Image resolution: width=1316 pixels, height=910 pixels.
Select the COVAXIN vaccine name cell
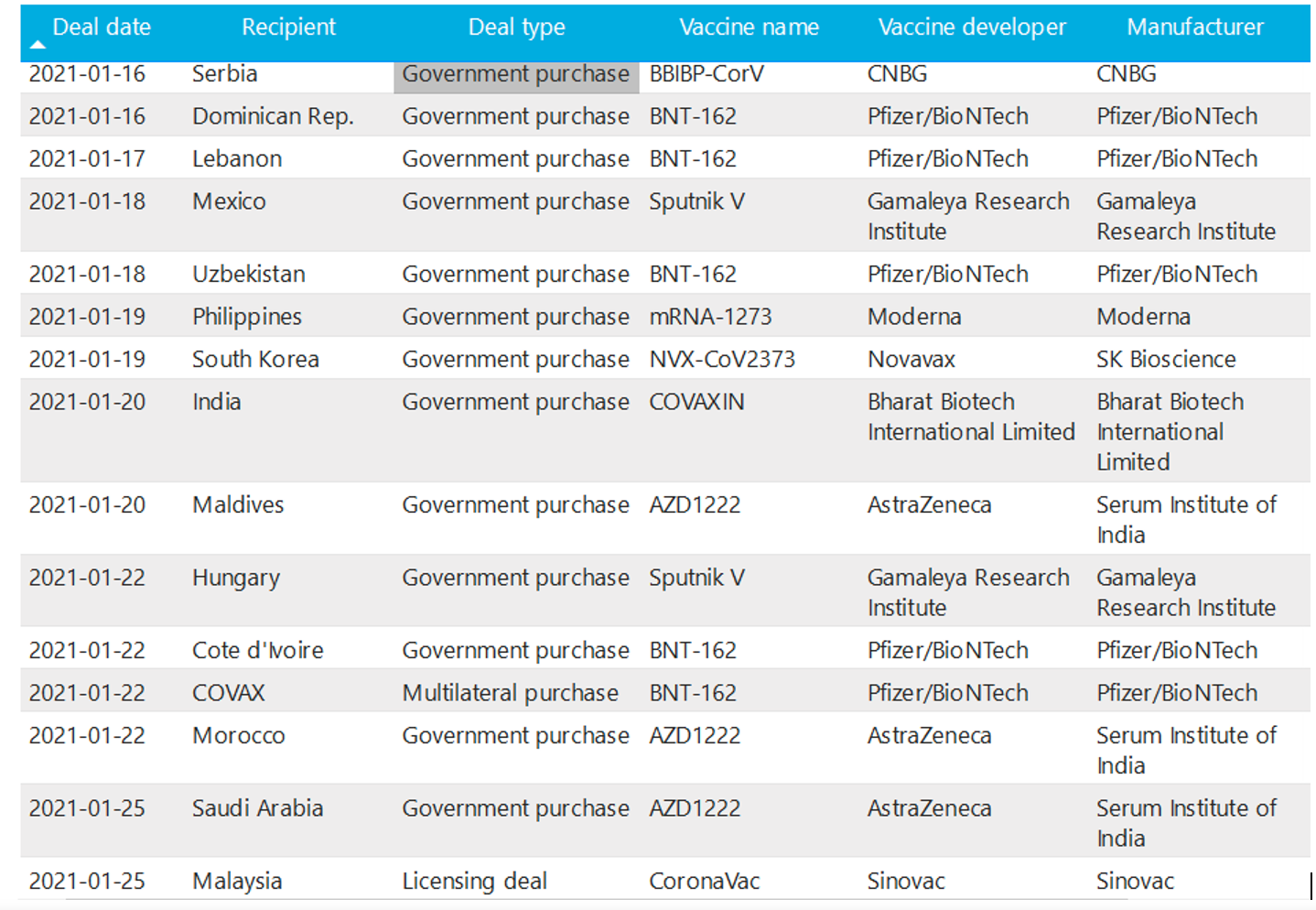point(696,402)
